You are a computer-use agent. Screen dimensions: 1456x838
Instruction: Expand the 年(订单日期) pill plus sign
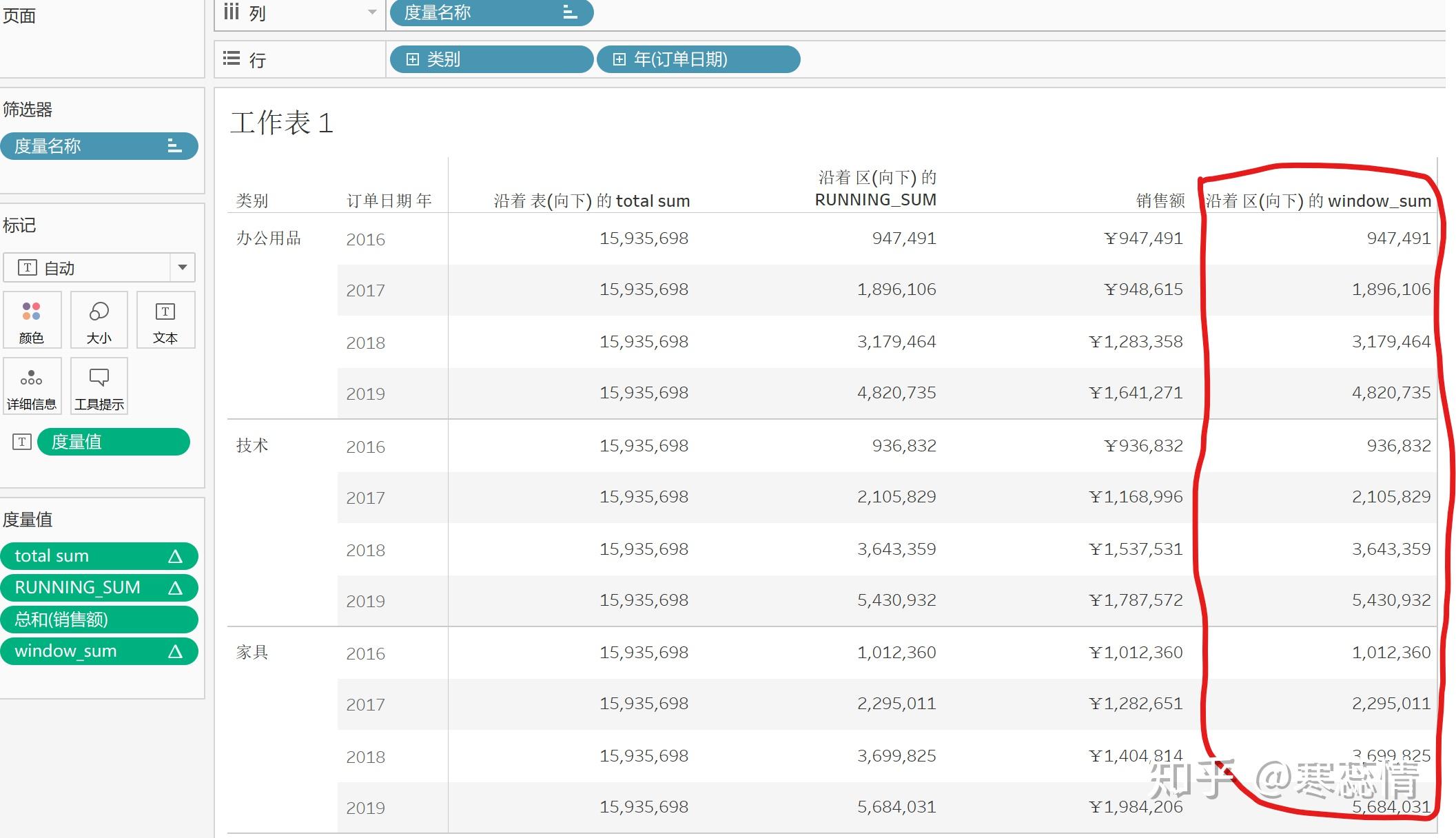coord(619,59)
